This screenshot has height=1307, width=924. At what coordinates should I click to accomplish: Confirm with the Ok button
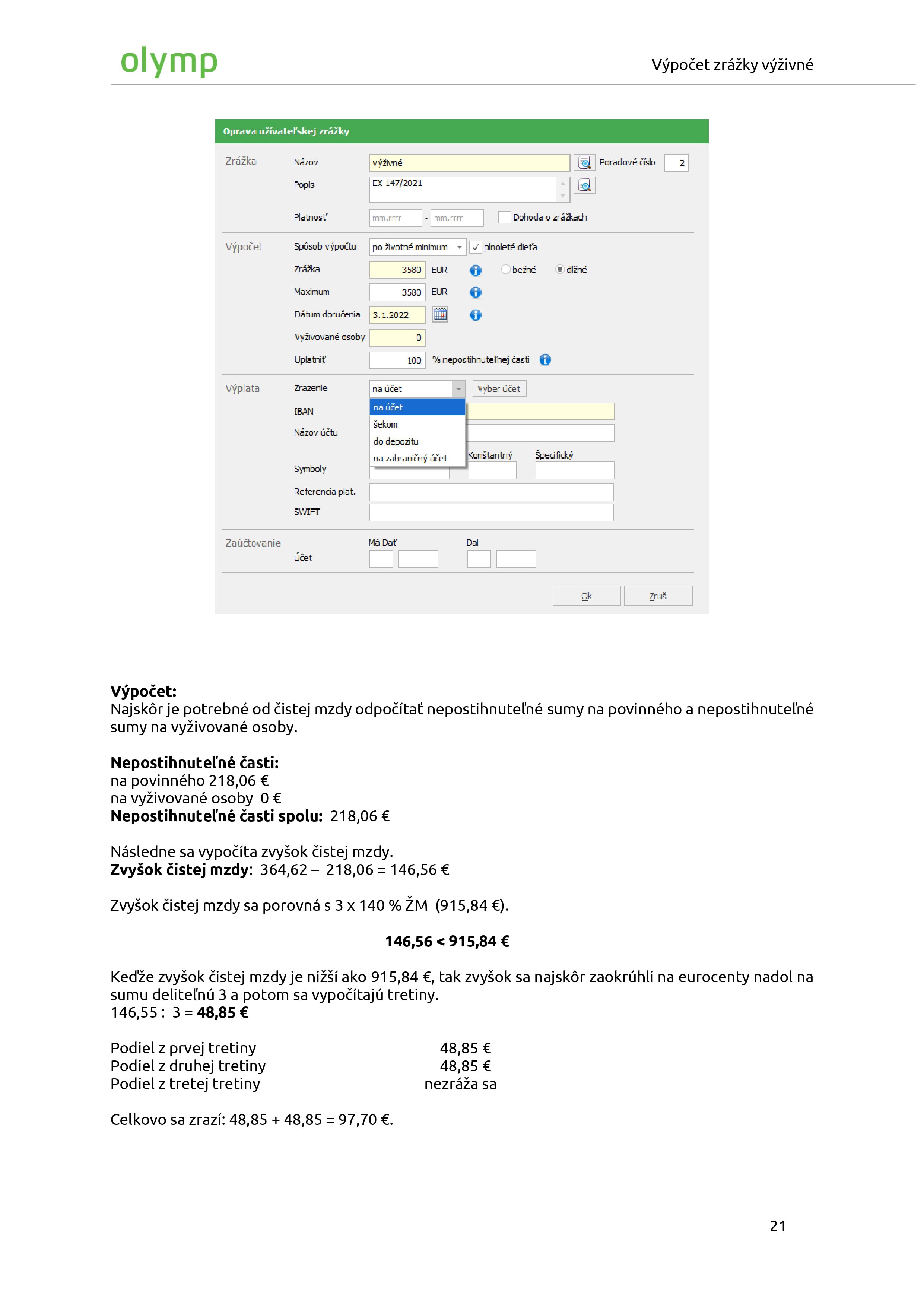pyautogui.click(x=587, y=596)
